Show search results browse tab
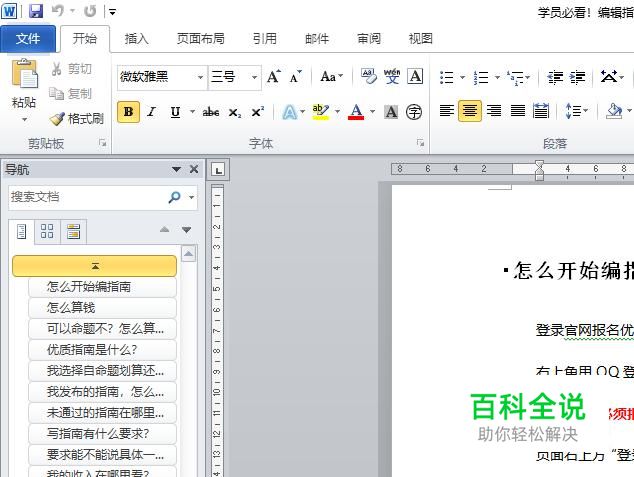The image size is (634, 477). (74, 232)
